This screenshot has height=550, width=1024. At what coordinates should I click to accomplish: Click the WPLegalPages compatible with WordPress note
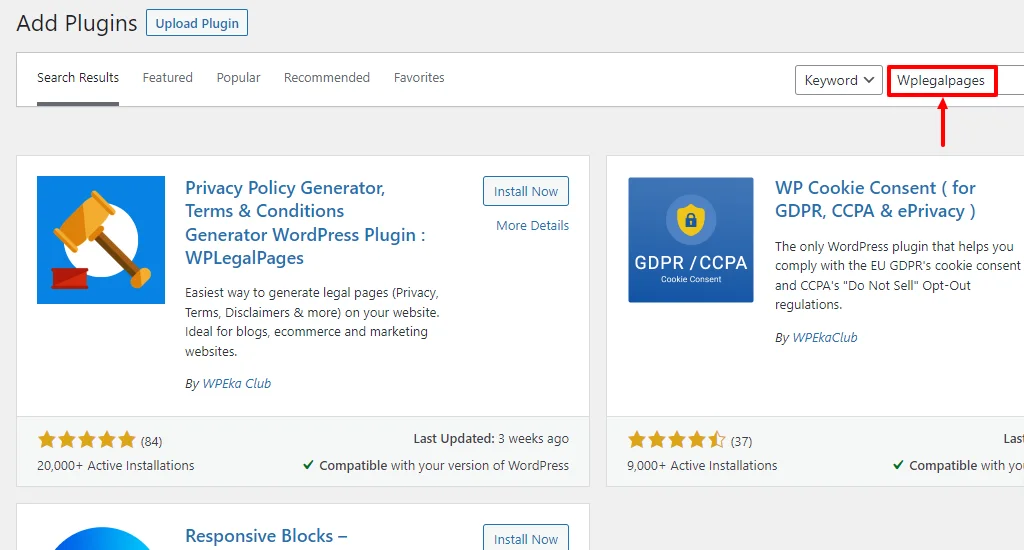click(436, 466)
